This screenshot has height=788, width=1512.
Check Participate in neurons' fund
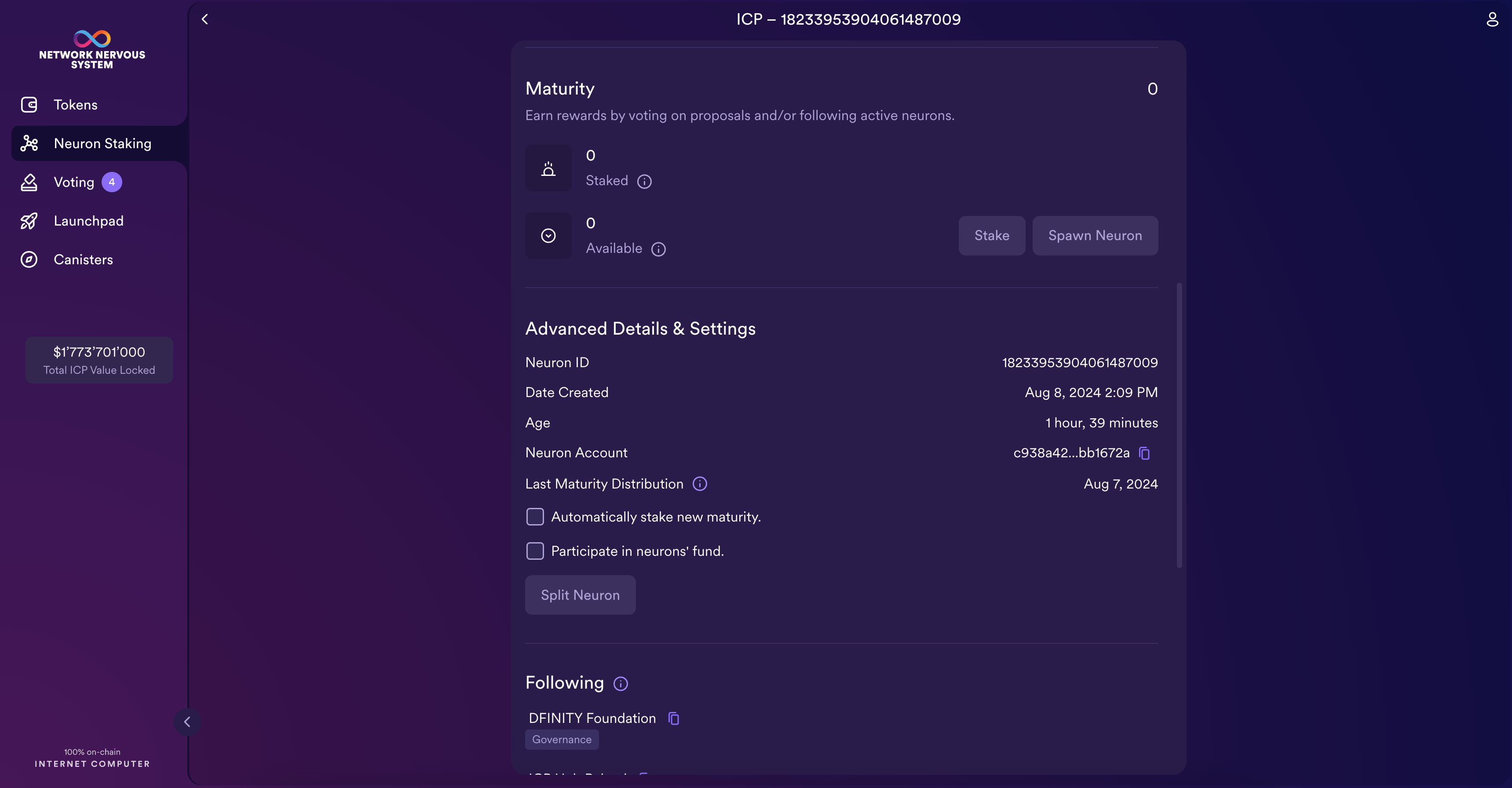pyautogui.click(x=535, y=551)
